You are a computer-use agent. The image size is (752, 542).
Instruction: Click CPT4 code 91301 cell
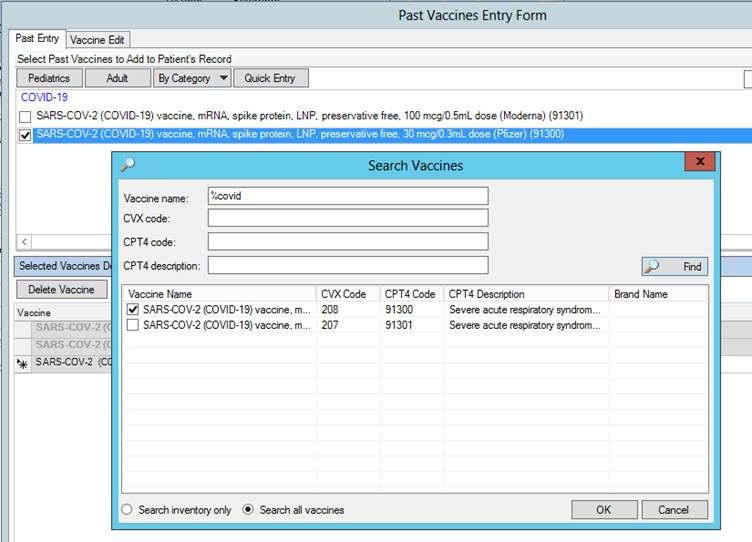(399, 325)
